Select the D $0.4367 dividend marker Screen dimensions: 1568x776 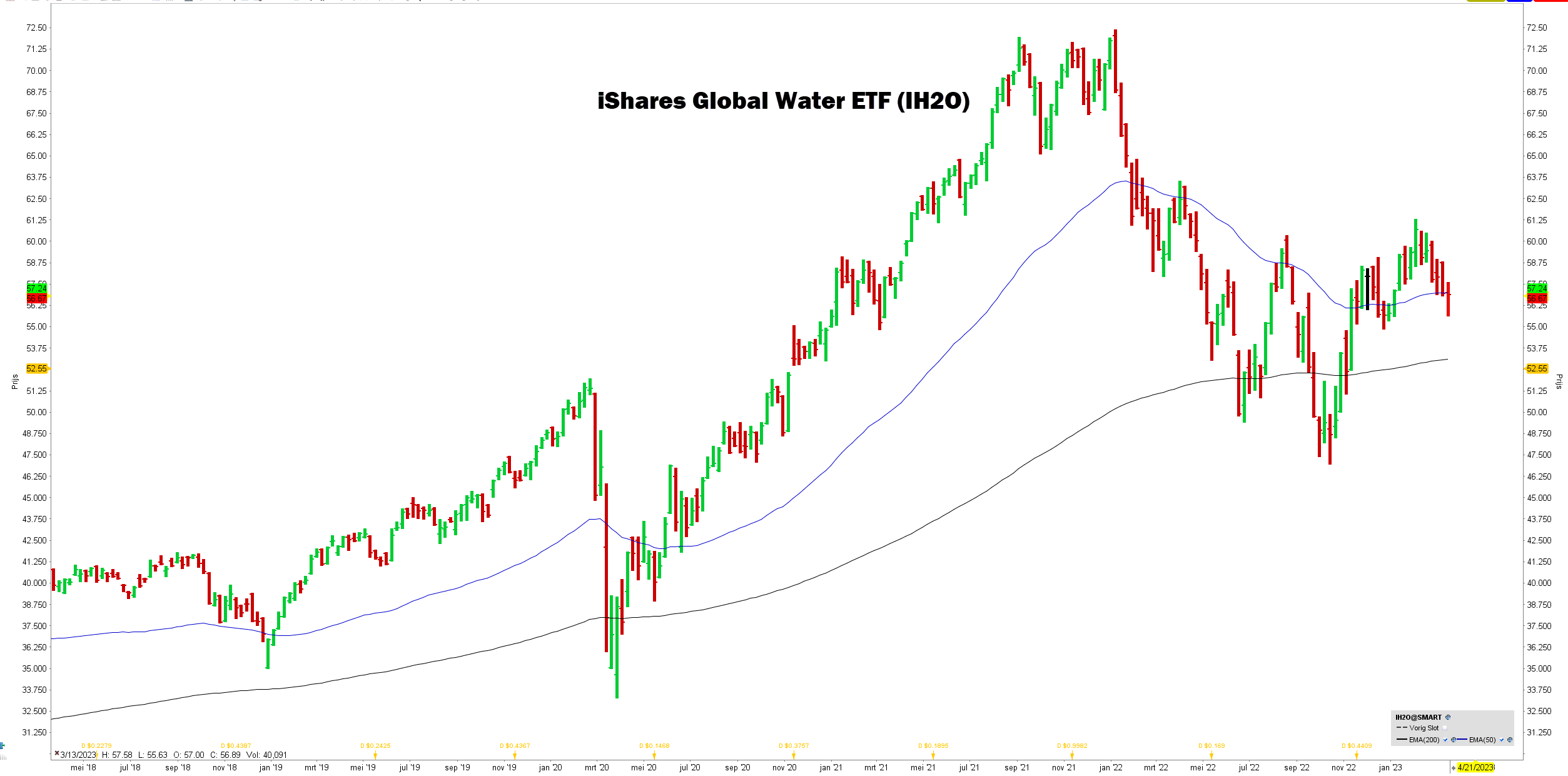click(515, 746)
